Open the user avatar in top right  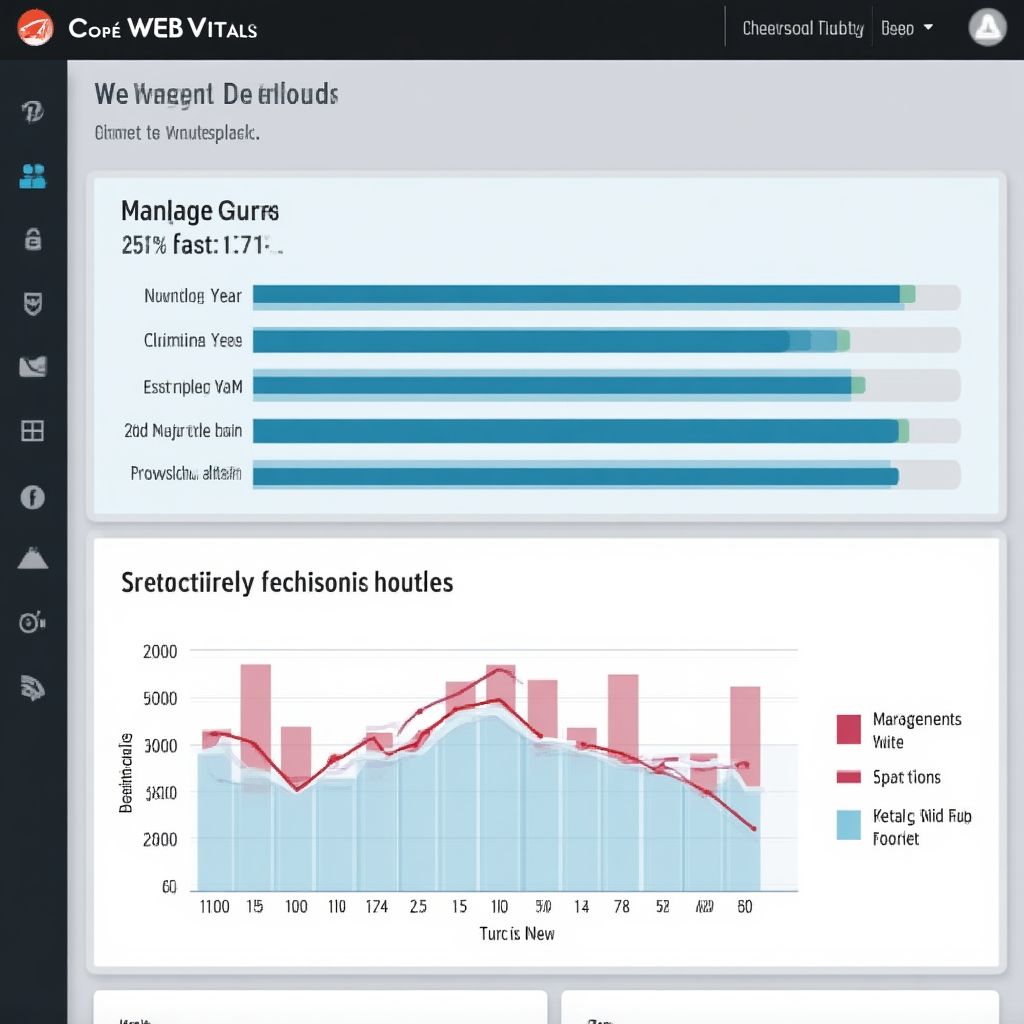987,28
